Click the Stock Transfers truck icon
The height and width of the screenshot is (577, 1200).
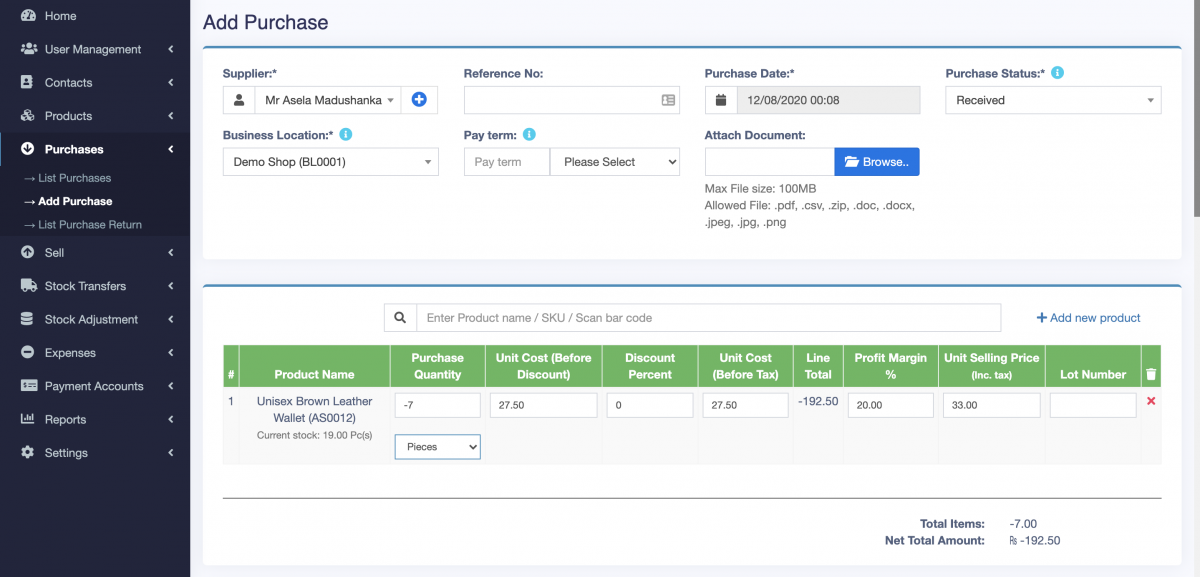coord(27,286)
